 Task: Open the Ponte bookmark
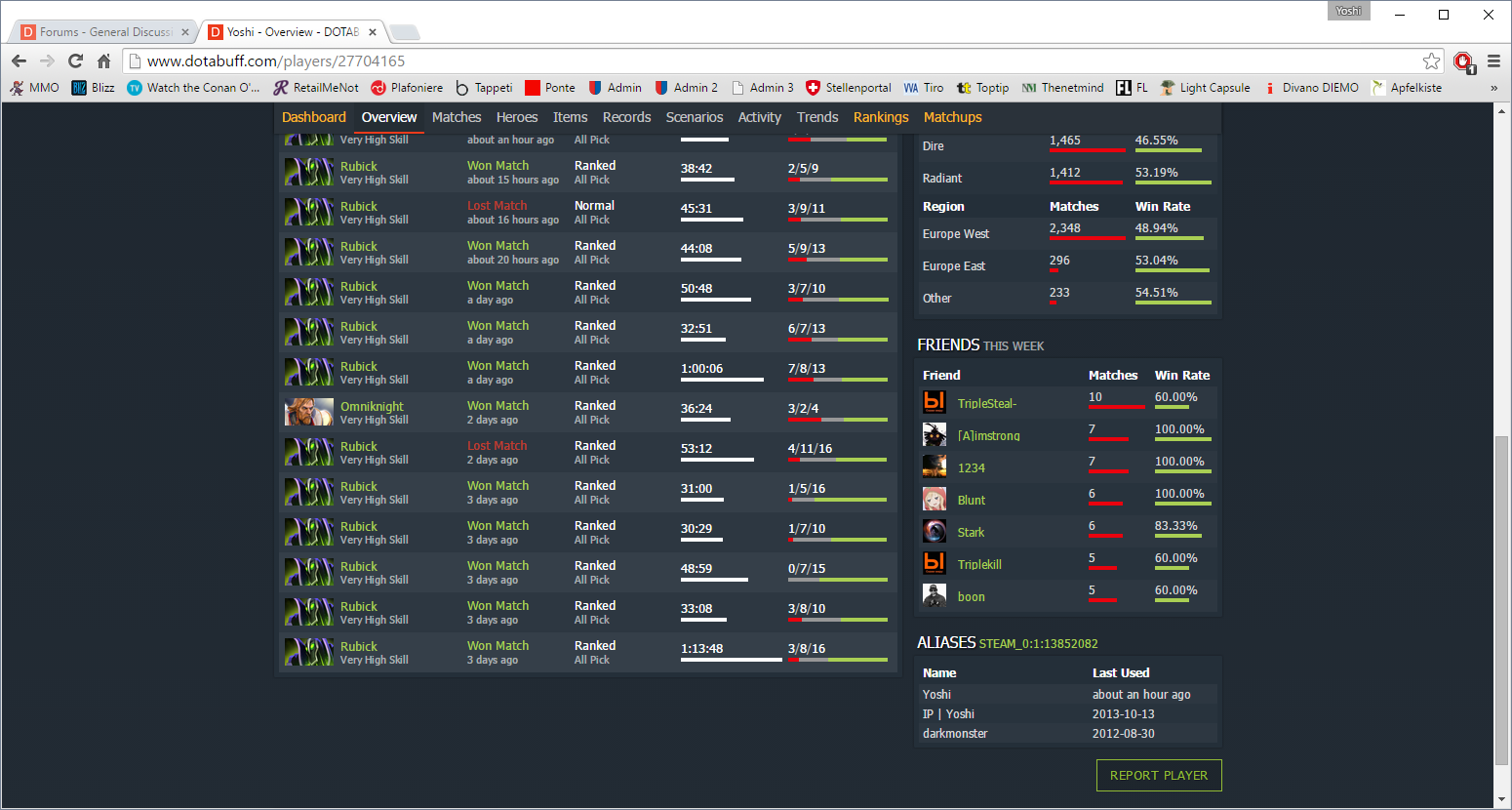[x=550, y=88]
